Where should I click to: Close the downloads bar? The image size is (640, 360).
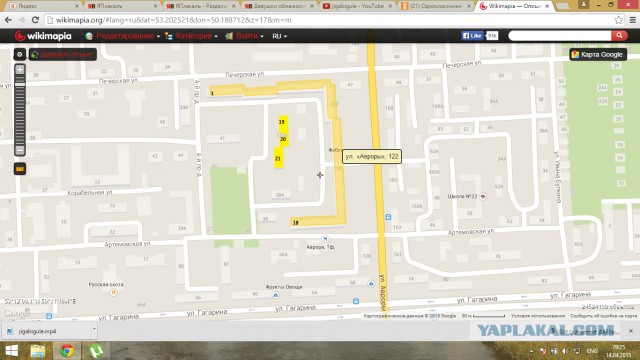[x=631, y=331]
